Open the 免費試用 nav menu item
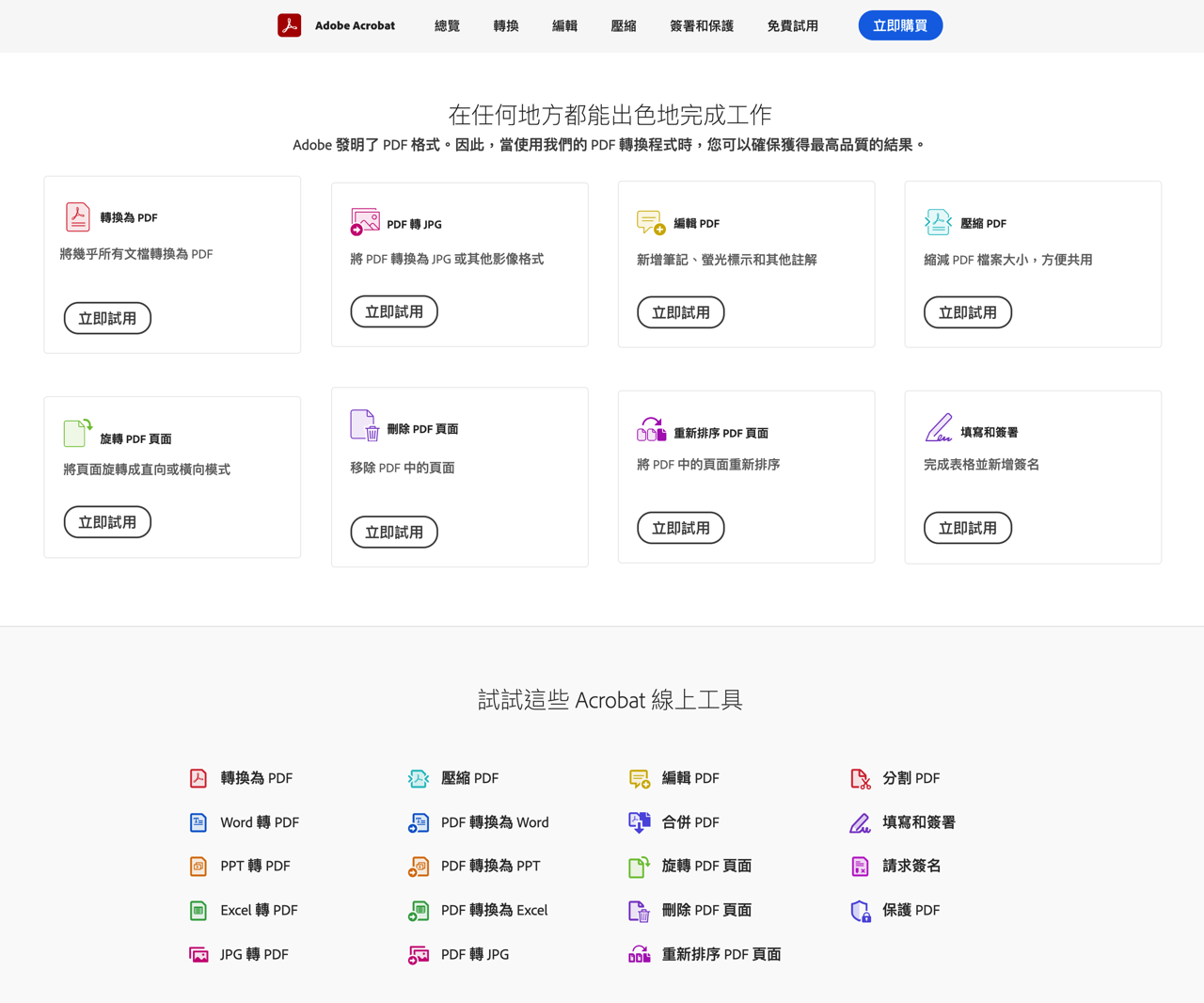This screenshot has height=1003, width=1204. 793,25
